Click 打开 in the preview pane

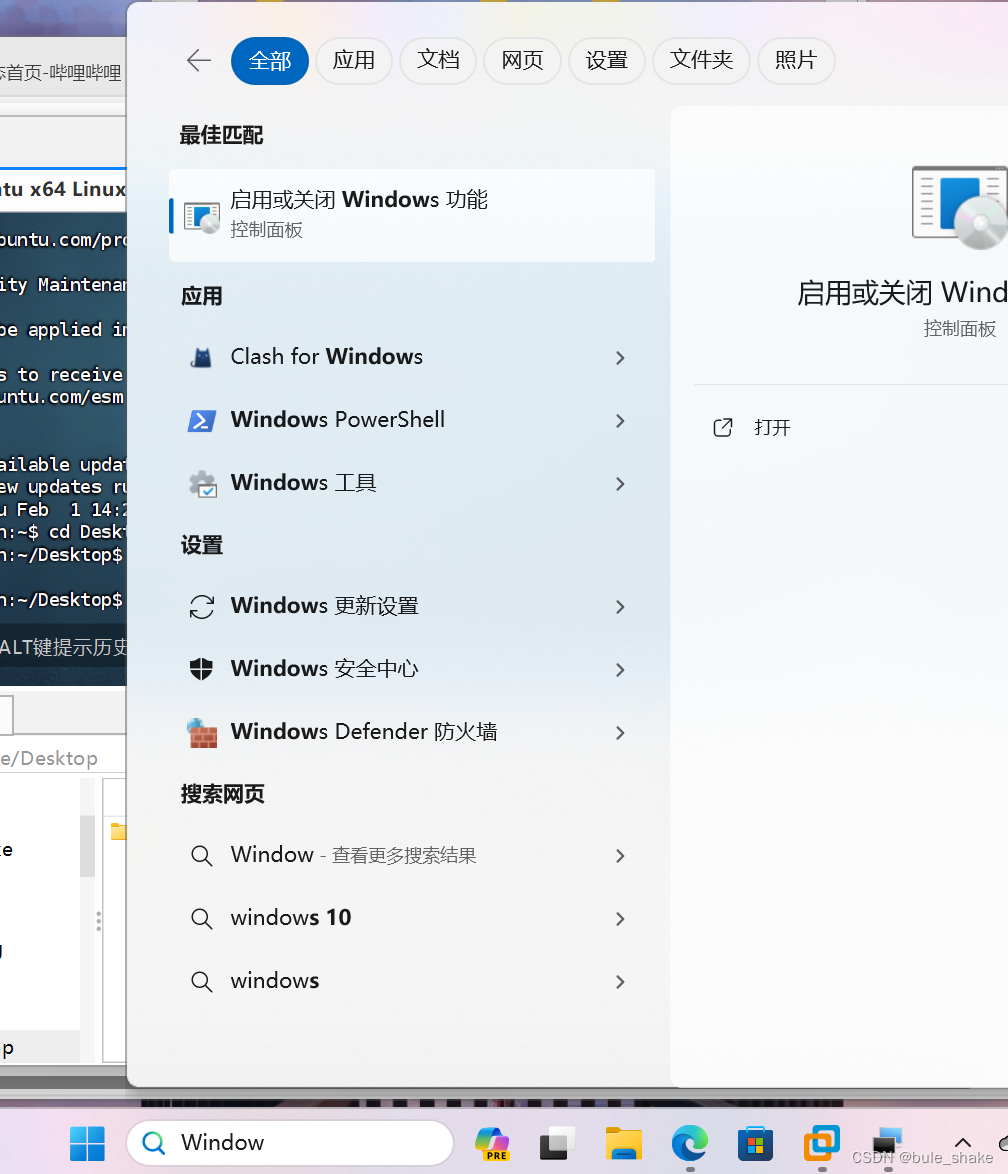[772, 428]
